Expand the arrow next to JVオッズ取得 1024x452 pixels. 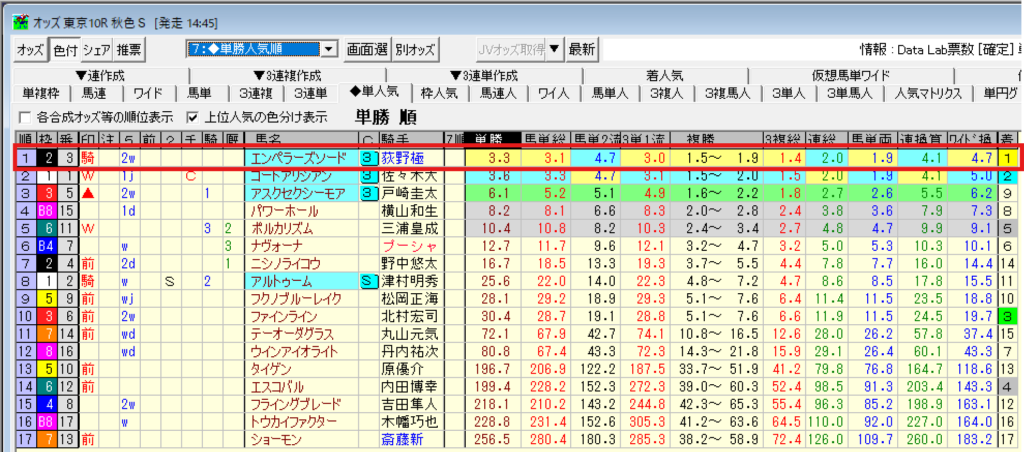555,49
